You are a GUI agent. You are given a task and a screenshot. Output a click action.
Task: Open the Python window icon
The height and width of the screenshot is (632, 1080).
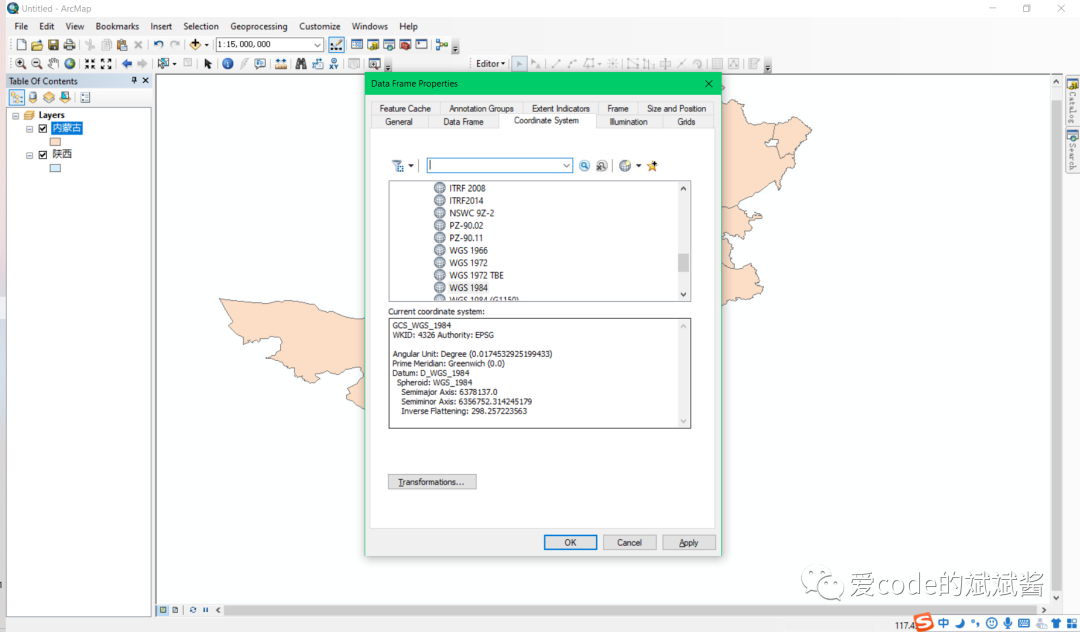[422, 45]
